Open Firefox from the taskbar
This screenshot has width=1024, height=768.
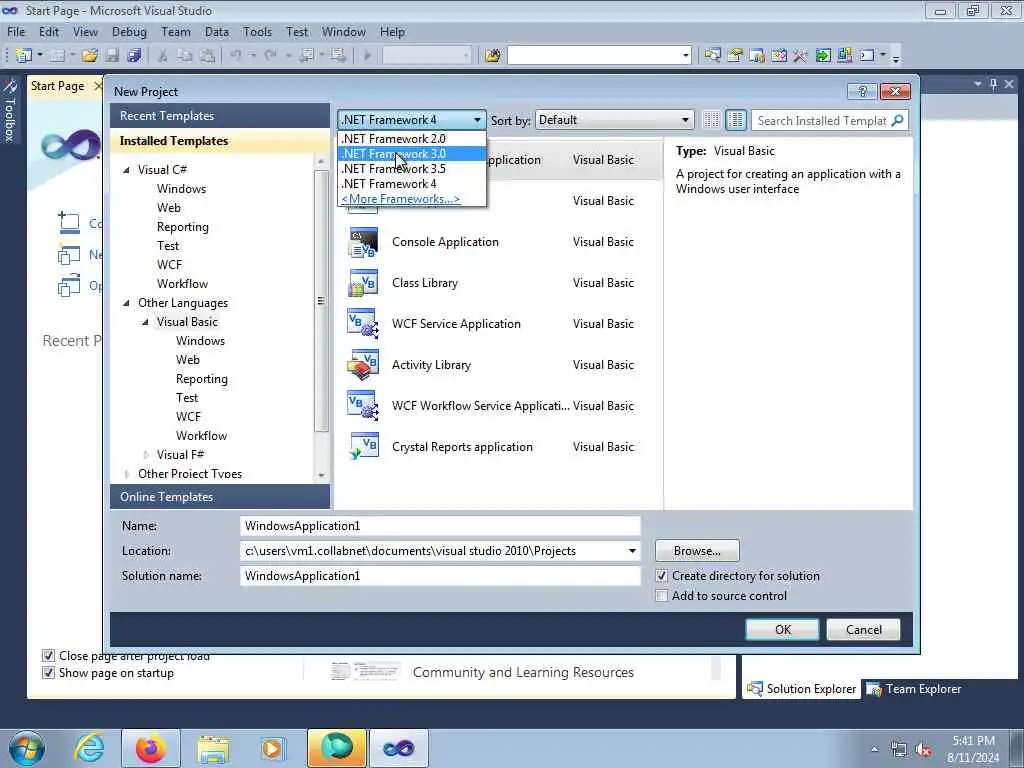coord(151,748)
